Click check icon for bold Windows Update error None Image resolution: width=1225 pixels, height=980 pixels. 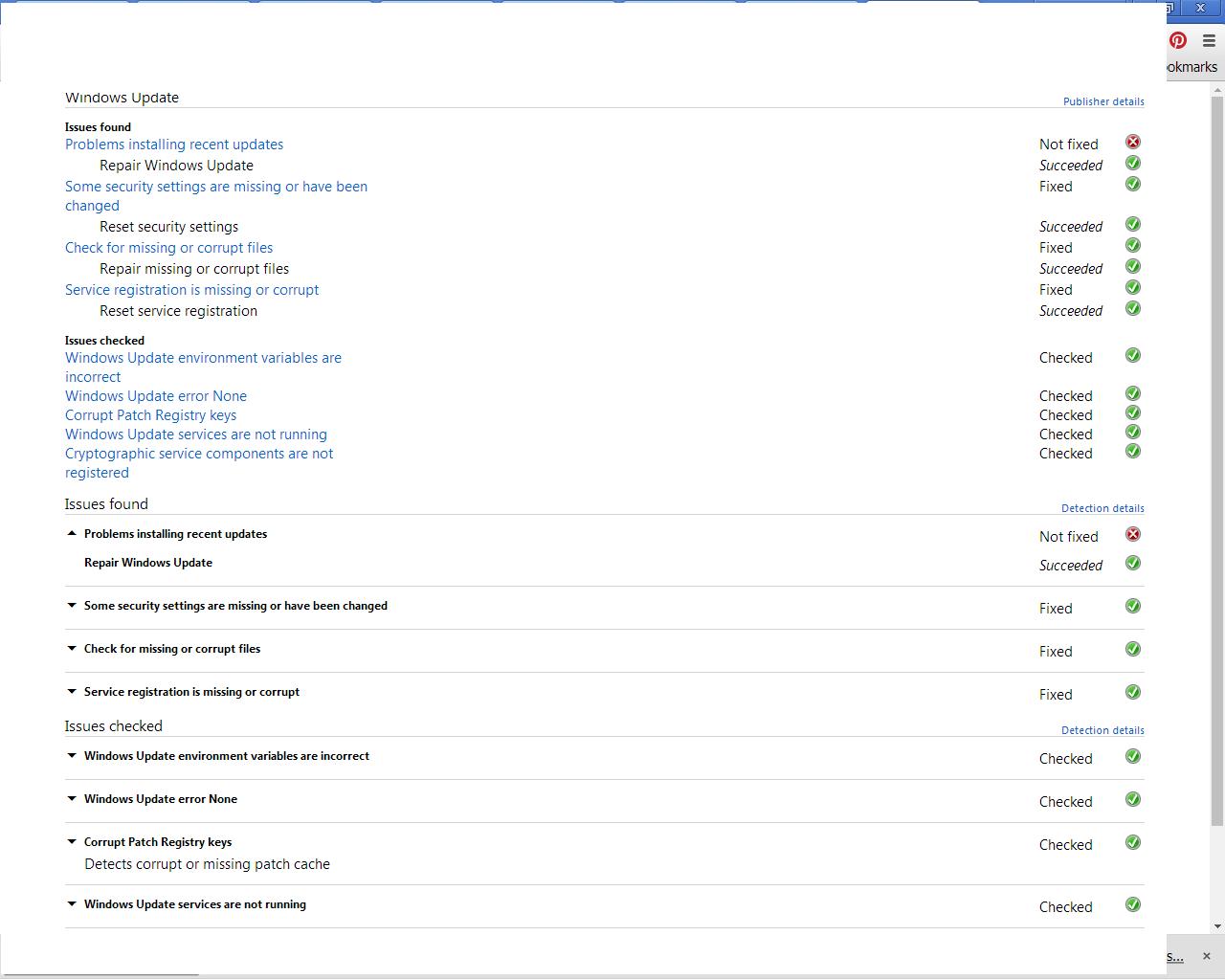[x=1133, y=799]
